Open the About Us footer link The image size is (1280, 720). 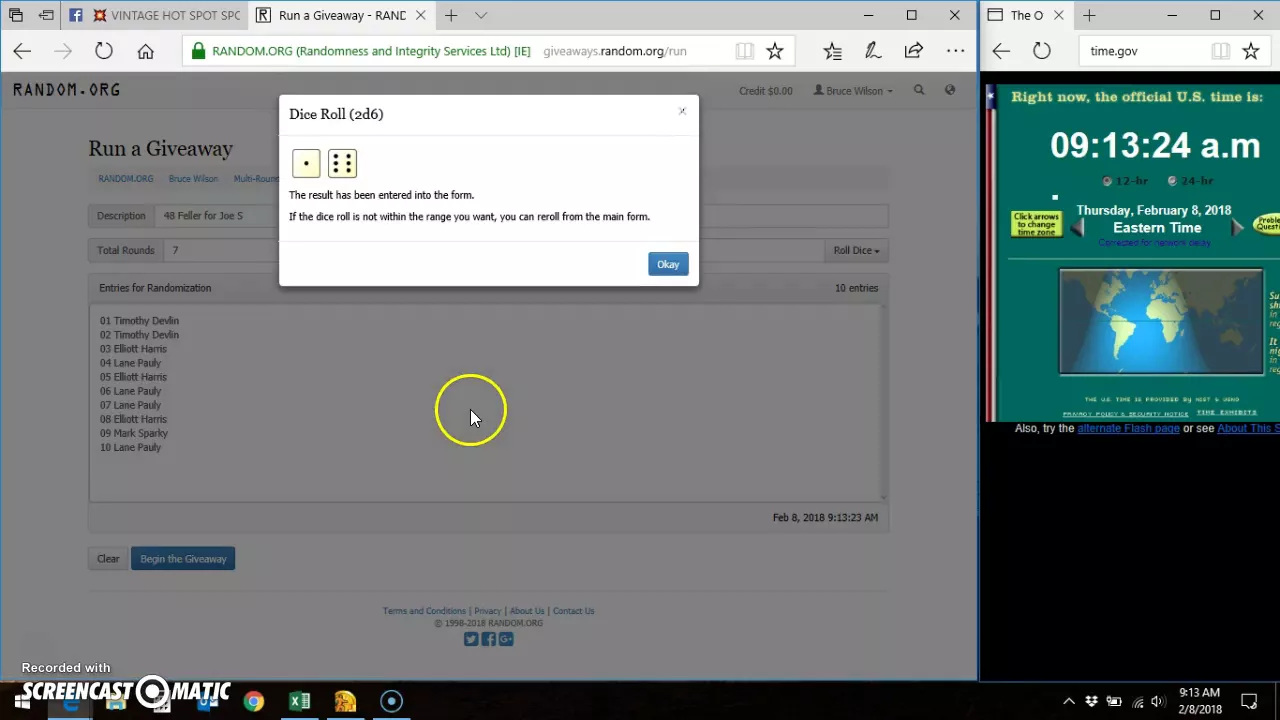[527, 611]
